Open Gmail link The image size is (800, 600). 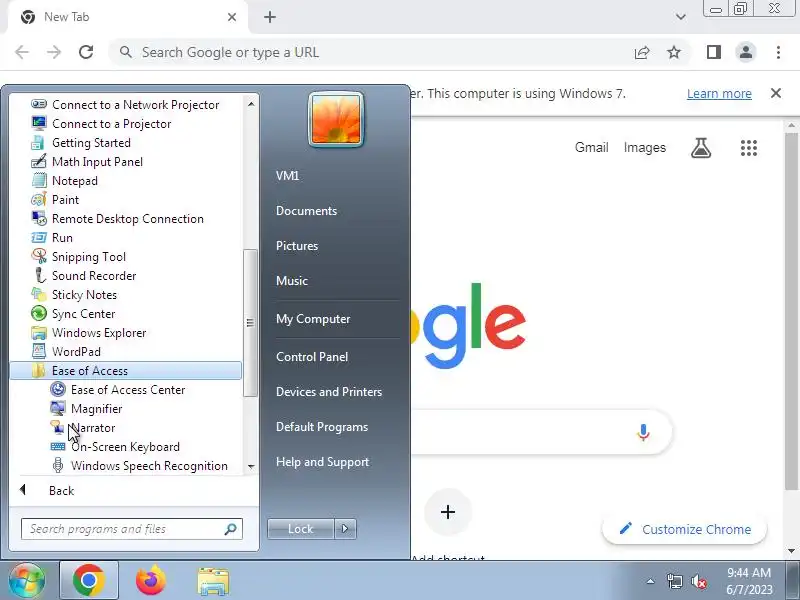click(x=591, y=147)
